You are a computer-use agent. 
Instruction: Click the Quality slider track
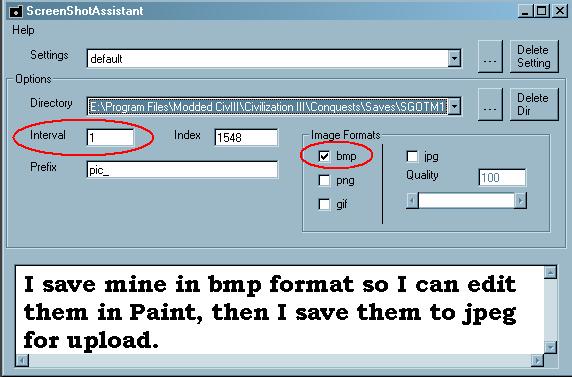click(466, 201)
